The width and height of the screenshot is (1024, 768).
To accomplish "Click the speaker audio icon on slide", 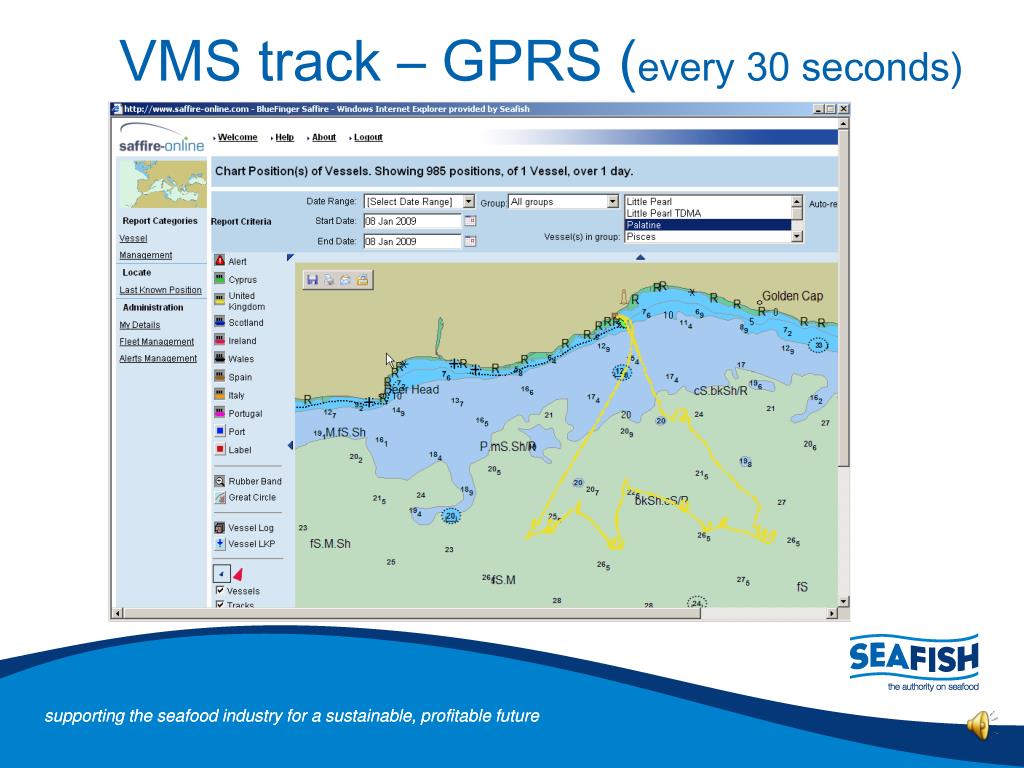I will (982, 726).
